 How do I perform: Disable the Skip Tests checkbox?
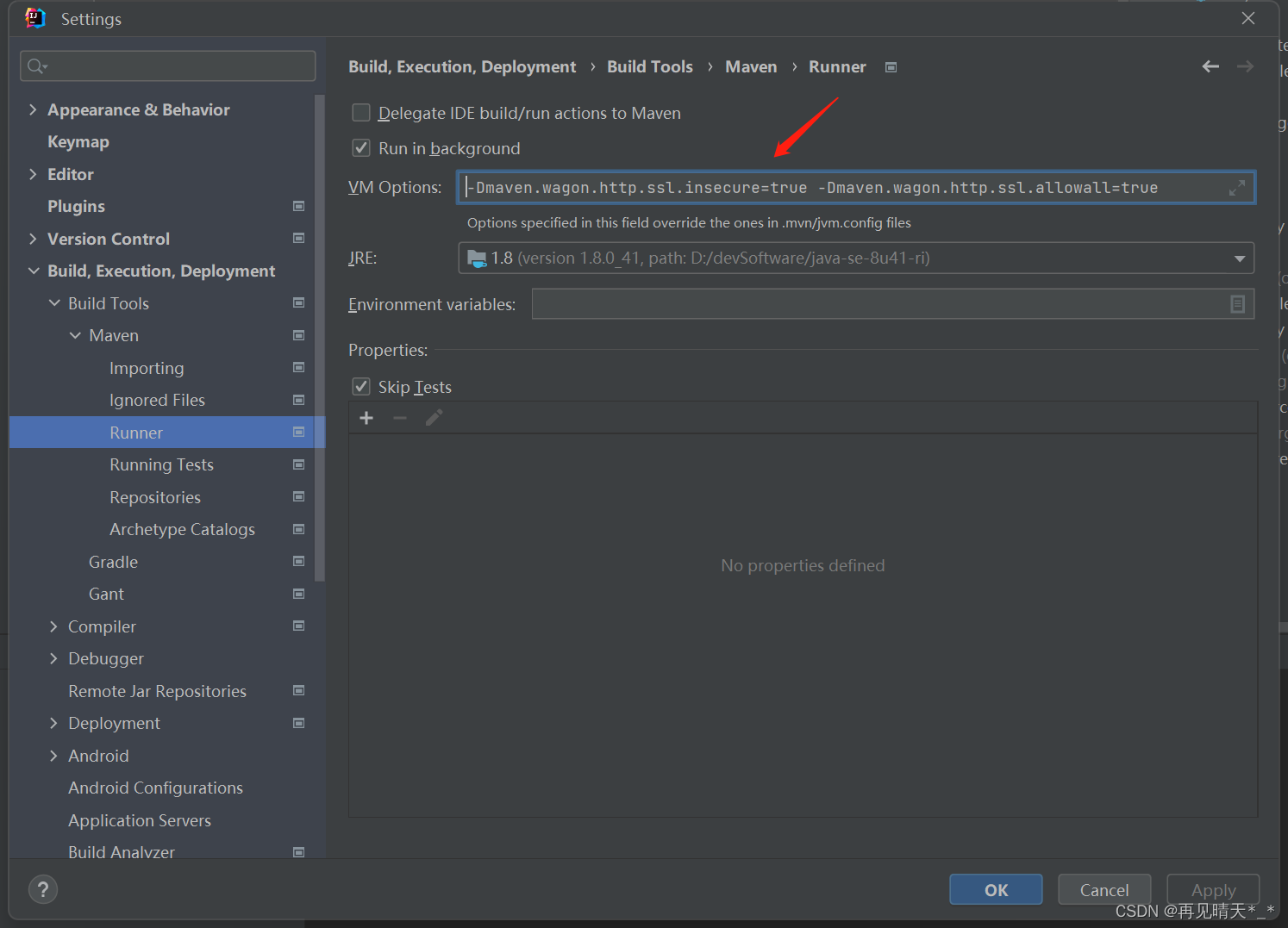(361, 386)
